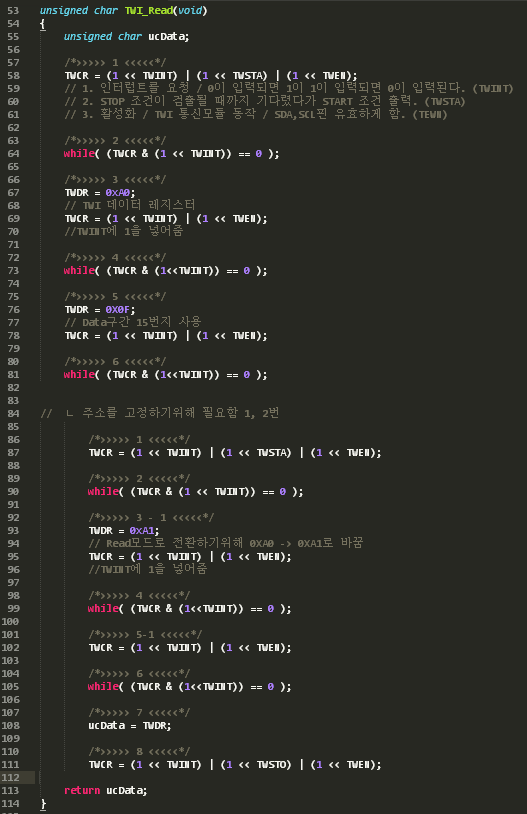The height and width of the screenshot is (814, 527).
Task: Click line number 99 in the gutter
Action: click(13, 608)
